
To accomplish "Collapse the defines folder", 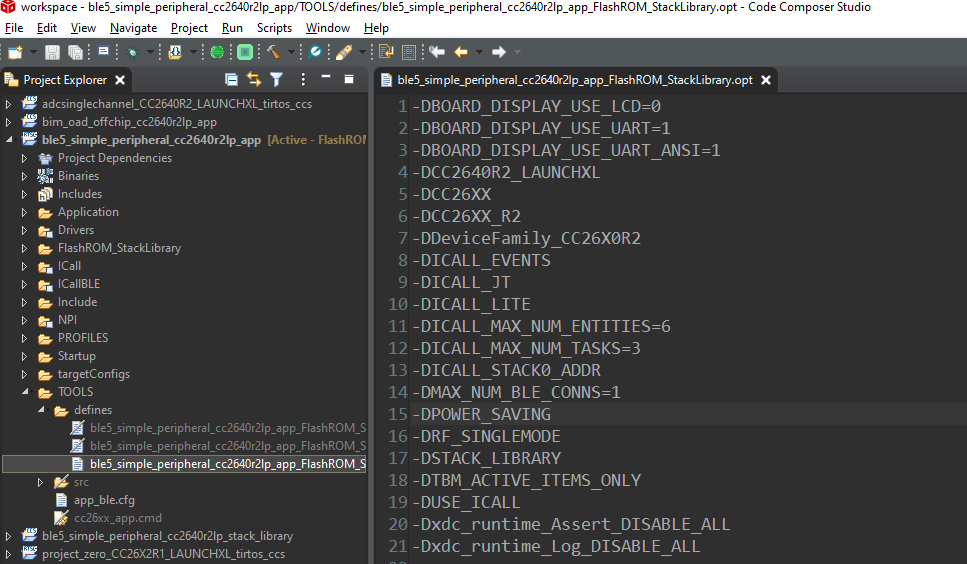I will (x=41, y=410).
